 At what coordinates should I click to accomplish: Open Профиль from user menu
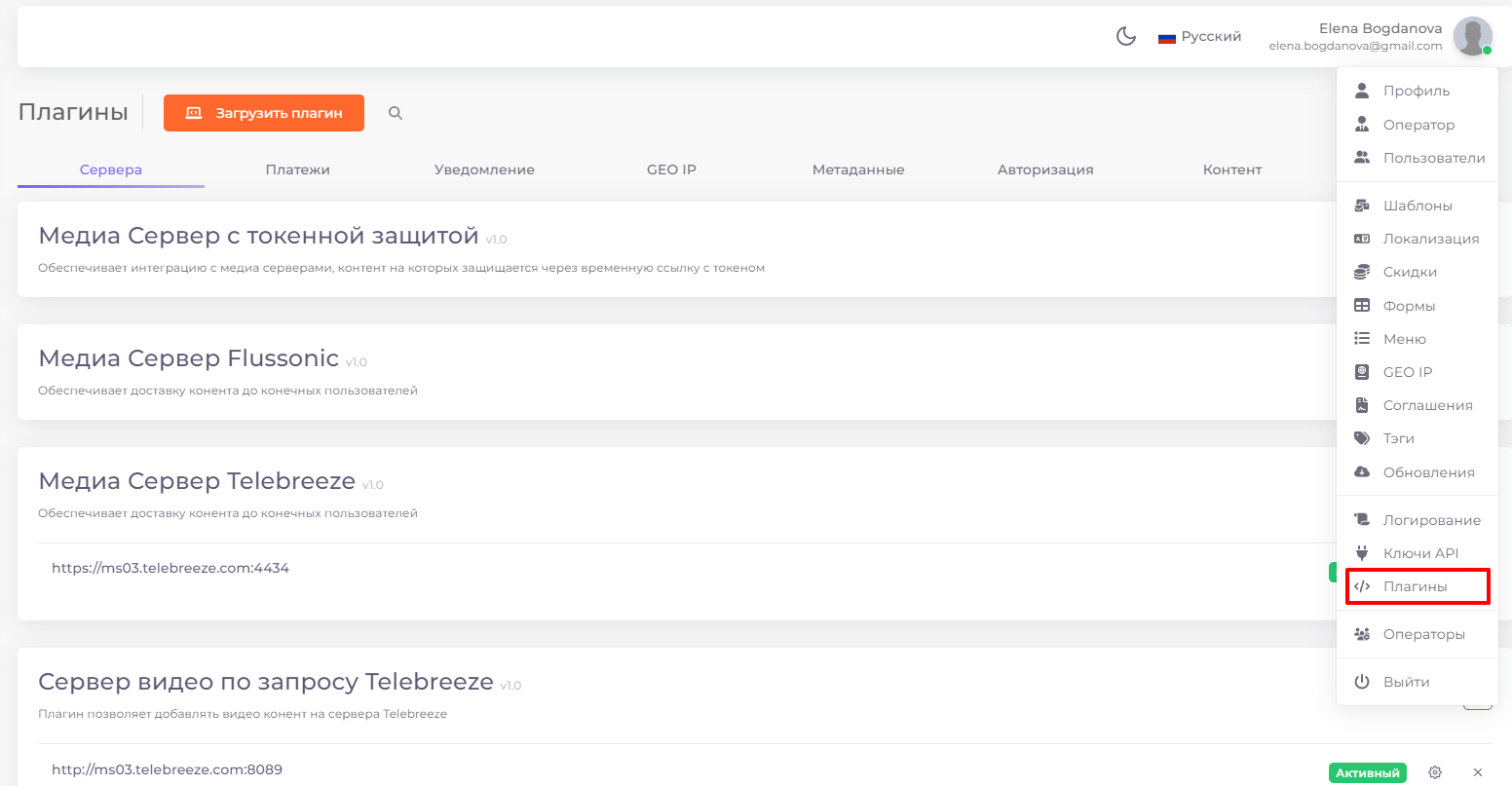(1417, 91)
